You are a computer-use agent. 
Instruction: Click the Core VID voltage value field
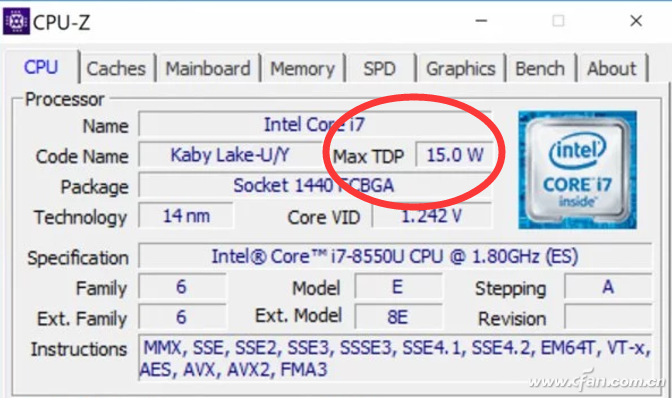[x=432, y=216]
